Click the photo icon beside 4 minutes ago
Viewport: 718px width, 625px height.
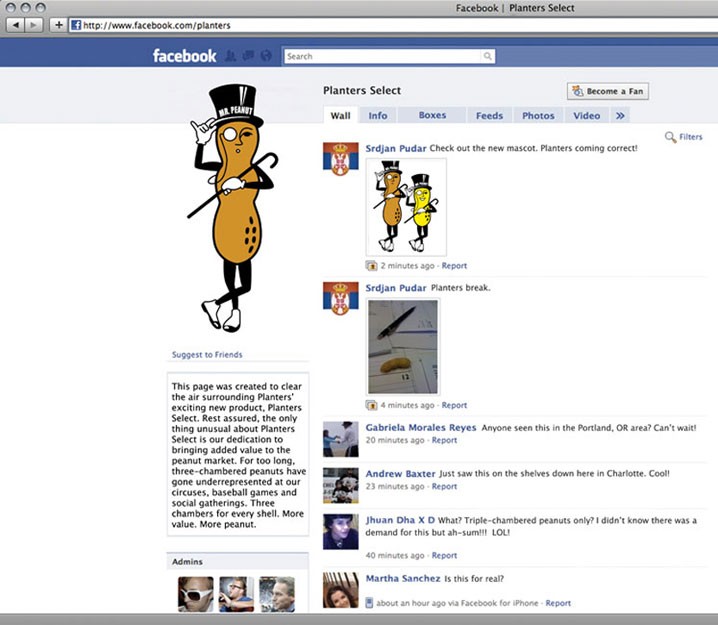(x=371, y=405)
